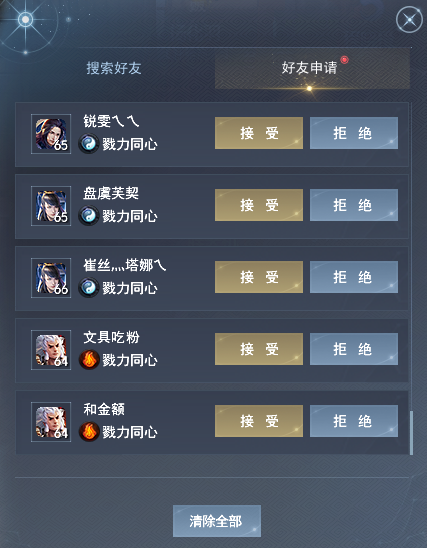Click flame faction icon beside 和金额

pyautogui.click(x=89, y=432)
